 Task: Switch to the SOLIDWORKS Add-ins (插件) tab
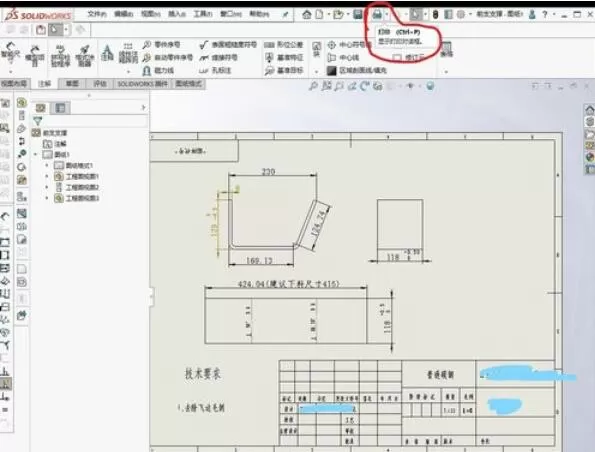tap(142, 84)
